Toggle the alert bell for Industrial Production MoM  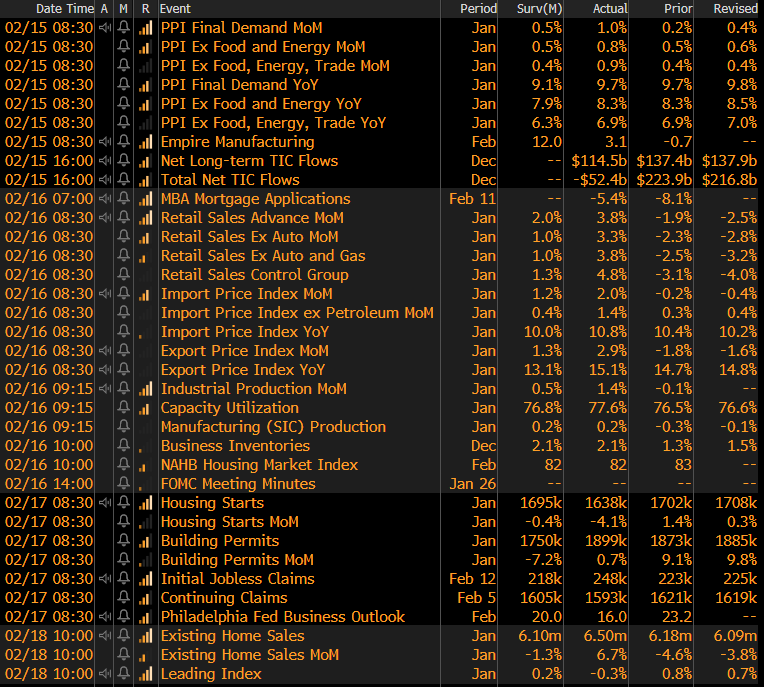coord(123,389)
